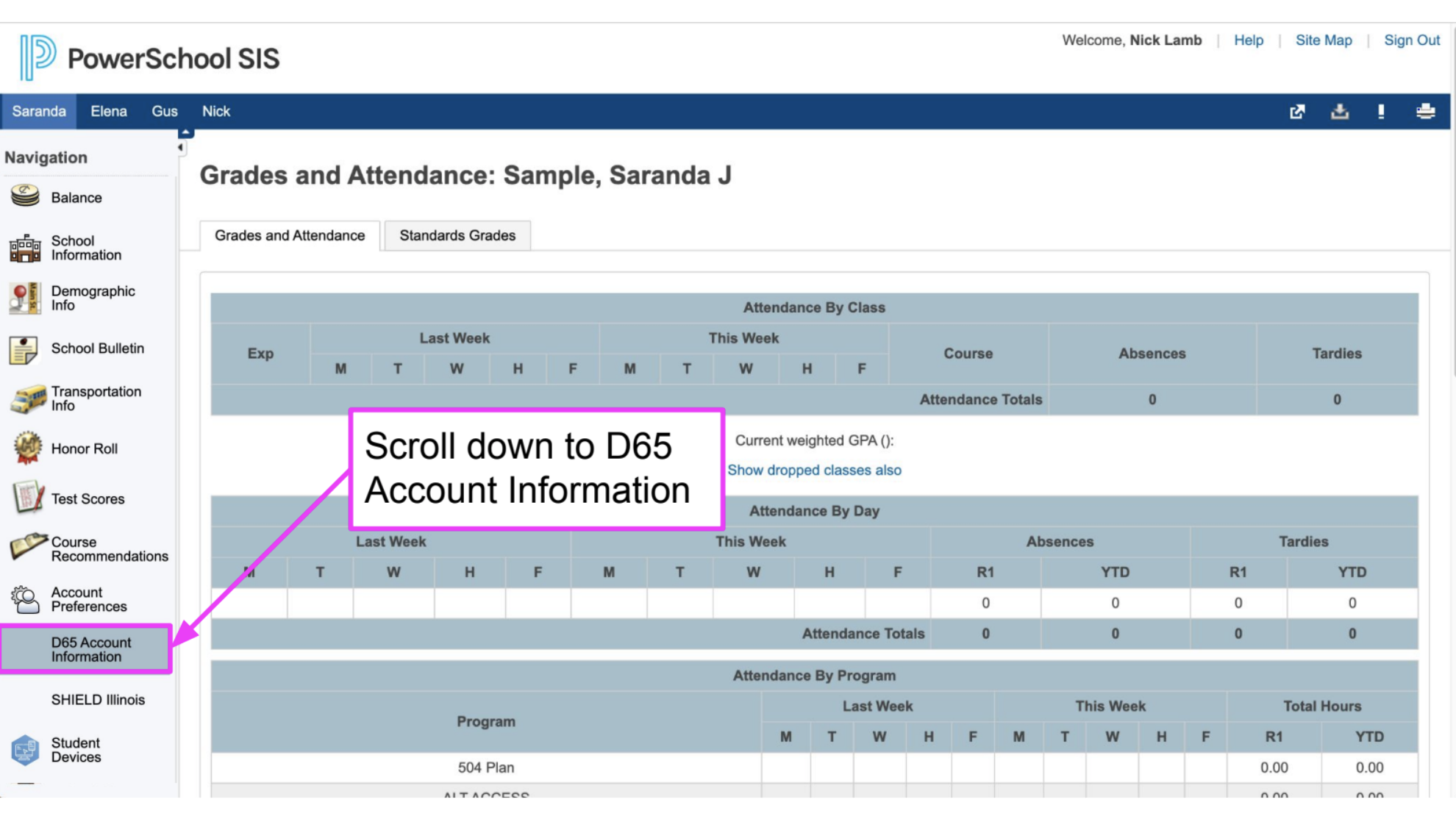
Task: Click the Sign Out link
Action: (x=1412, y=40)
